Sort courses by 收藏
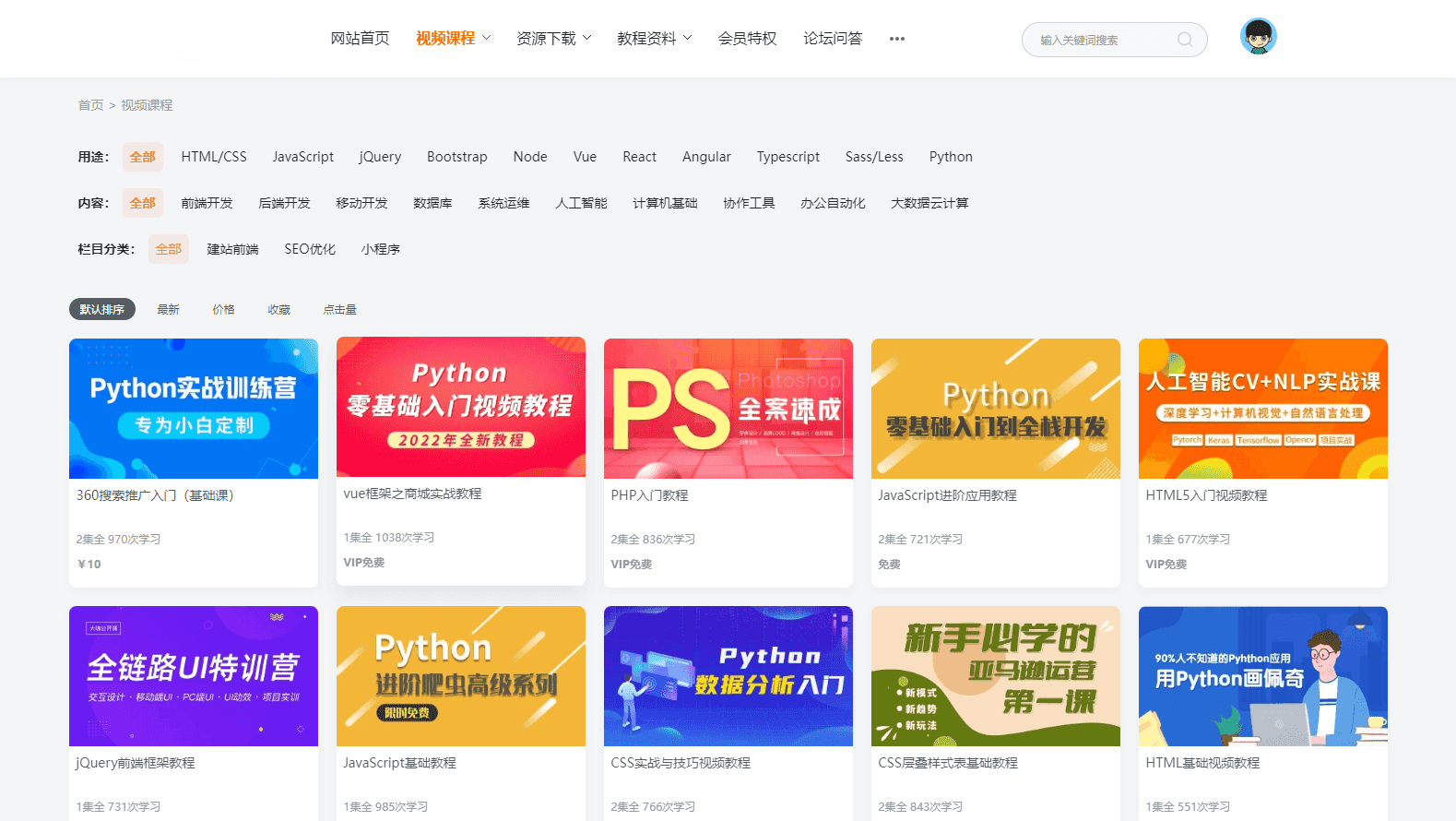Image resolution: width=1456 pixels, height=821 pixels. pyautogui.click(x=278, y=310)
